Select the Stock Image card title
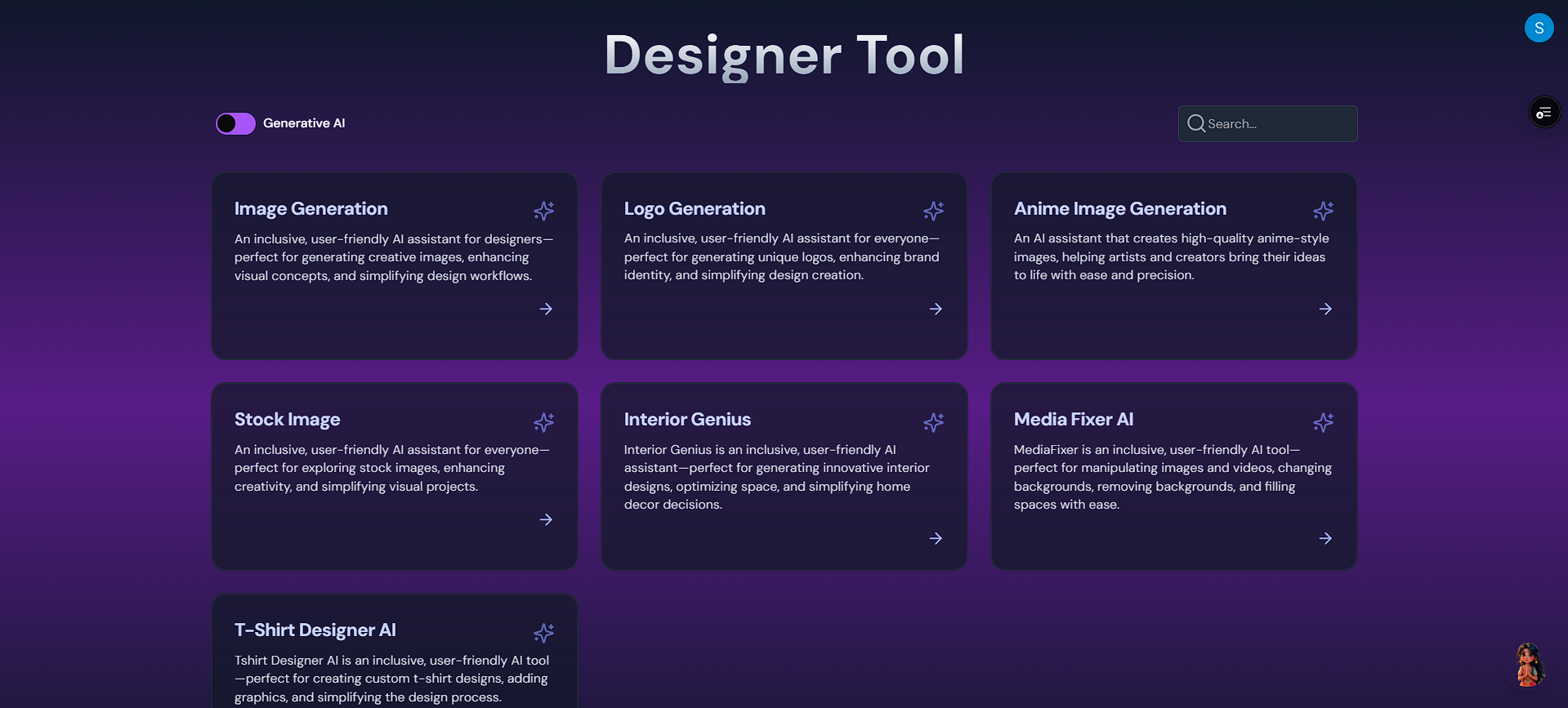Viewport: 1568px width, 708px height. pos(288,420)
